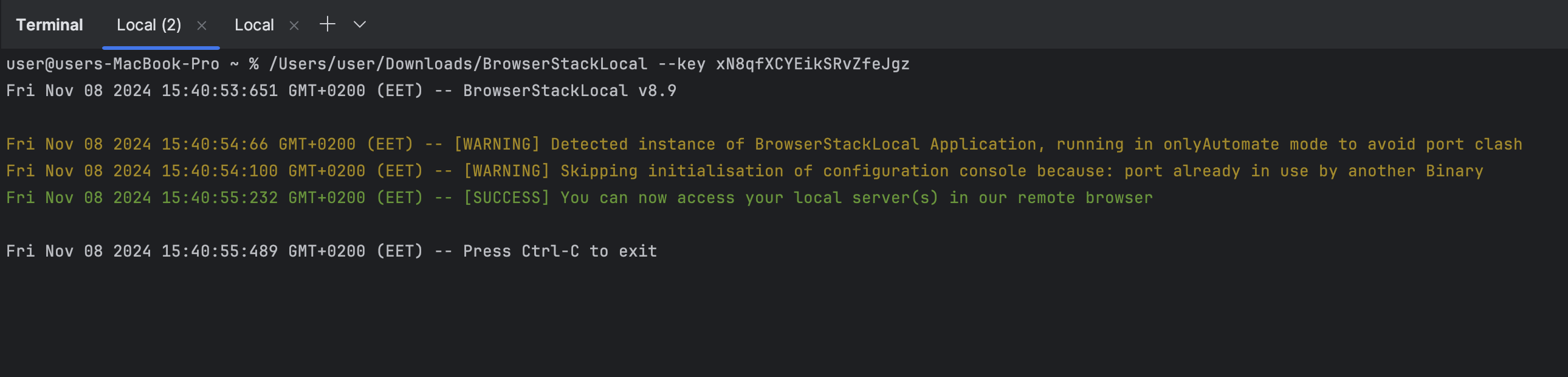
Task: Click the BrowserStackLocal v8.9 version text
Action: coord(569,91)
